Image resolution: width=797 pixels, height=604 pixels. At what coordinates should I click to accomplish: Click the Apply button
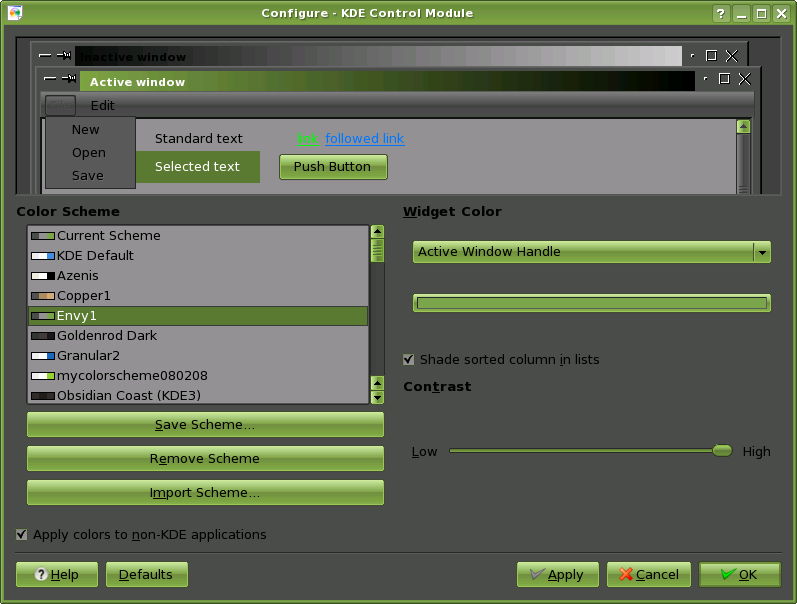pyautogui.click(x=558, y=575)
